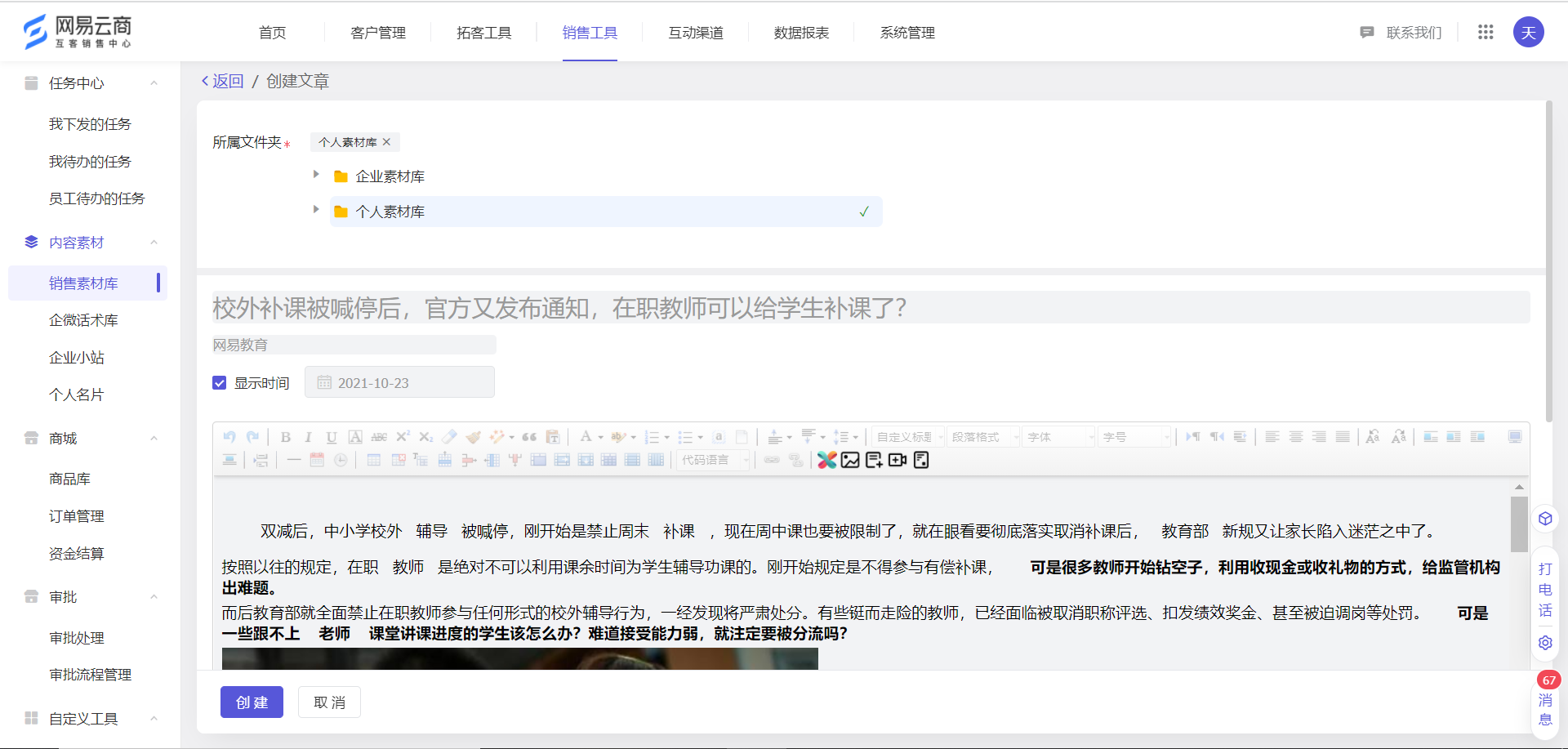
Task: Apply strikethrough formatting in editor toolbar
Action: coord(379,437)
